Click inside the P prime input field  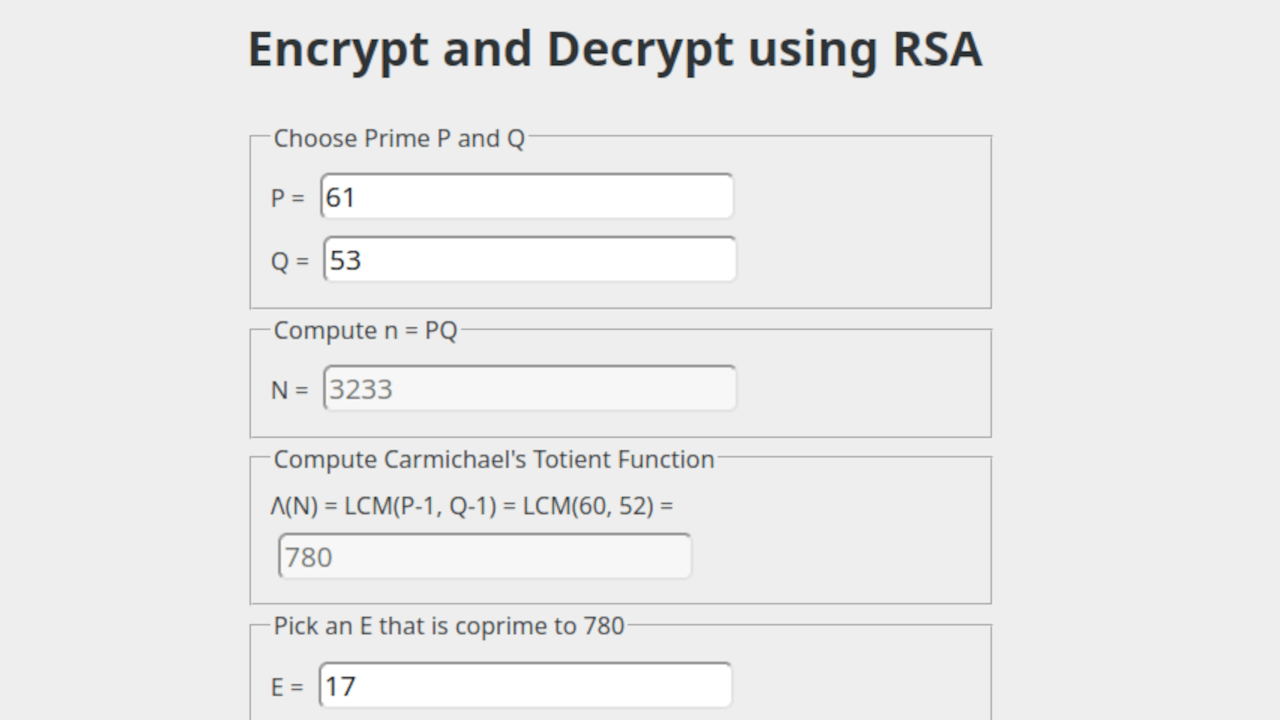(x=527, y=197)
